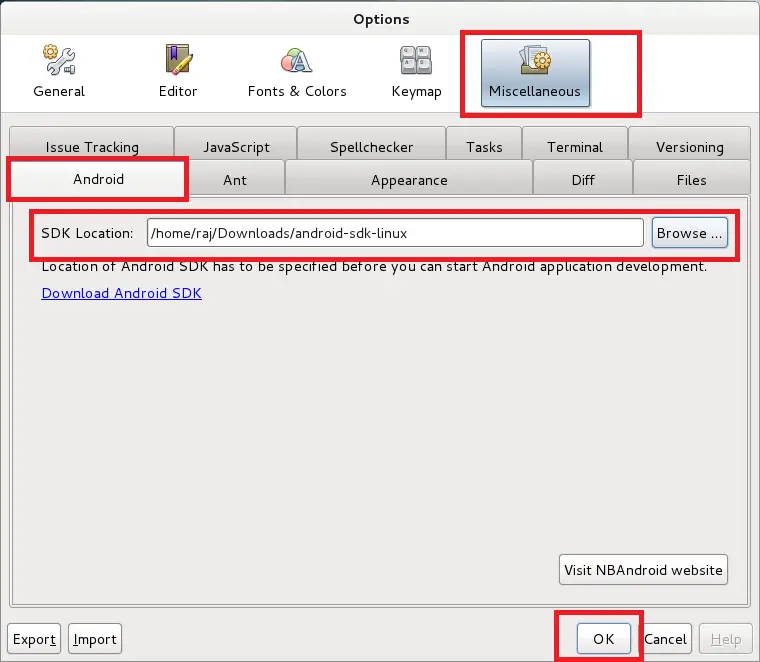The height and width of the screenshot is (662, 760).
Task: Open the General options category
Action: [59, 72]
